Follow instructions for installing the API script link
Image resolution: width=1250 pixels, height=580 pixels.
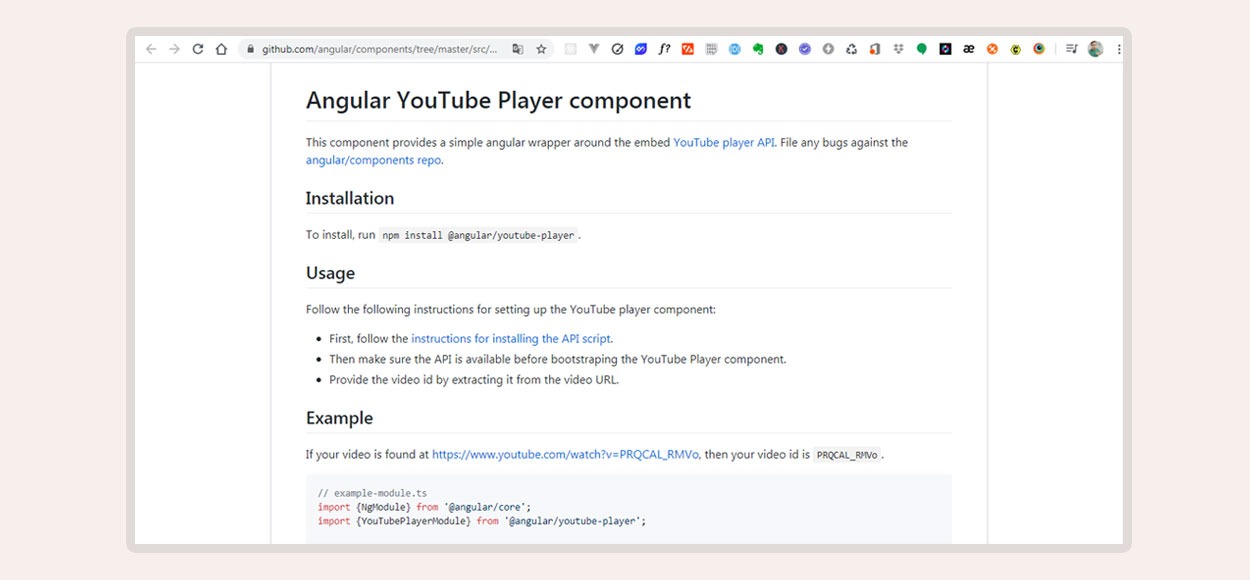point(511,339)
